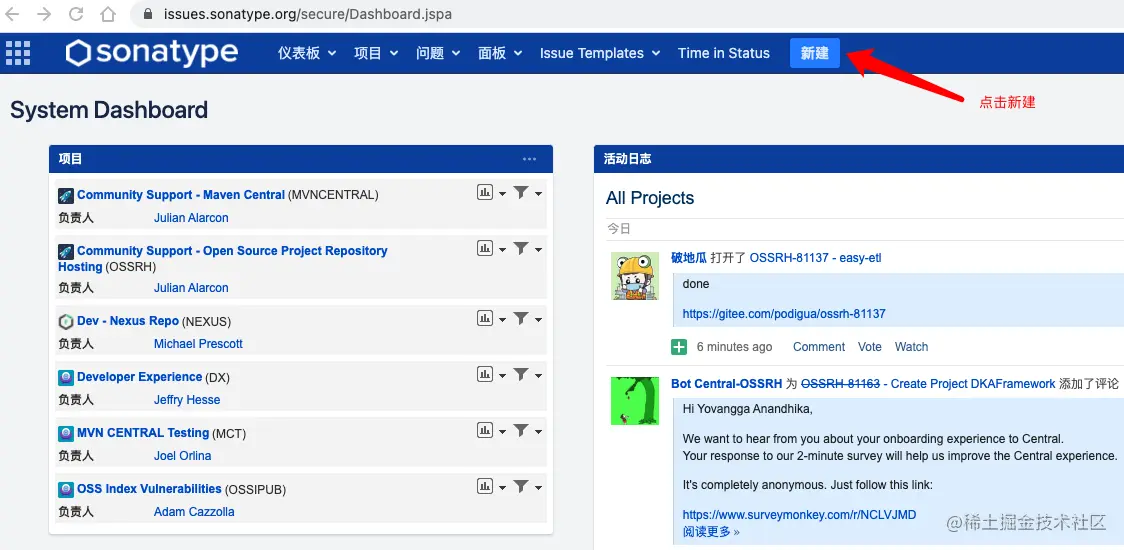Click the blue 新建 create button
The image size is (1124, 550).
click(814, 53)
